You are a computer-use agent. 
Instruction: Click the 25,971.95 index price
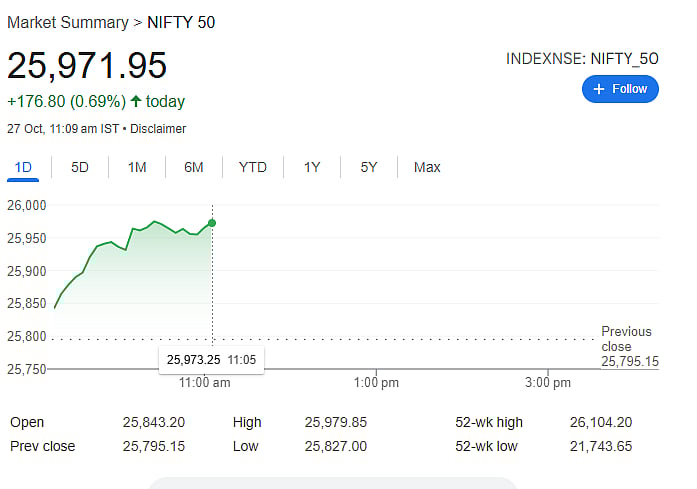pos(87,66)
